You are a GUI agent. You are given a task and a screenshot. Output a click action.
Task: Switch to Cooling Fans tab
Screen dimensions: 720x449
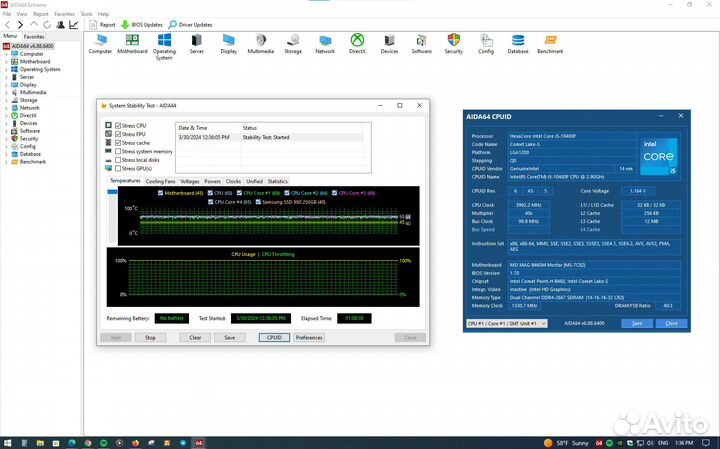coord(160,181)
